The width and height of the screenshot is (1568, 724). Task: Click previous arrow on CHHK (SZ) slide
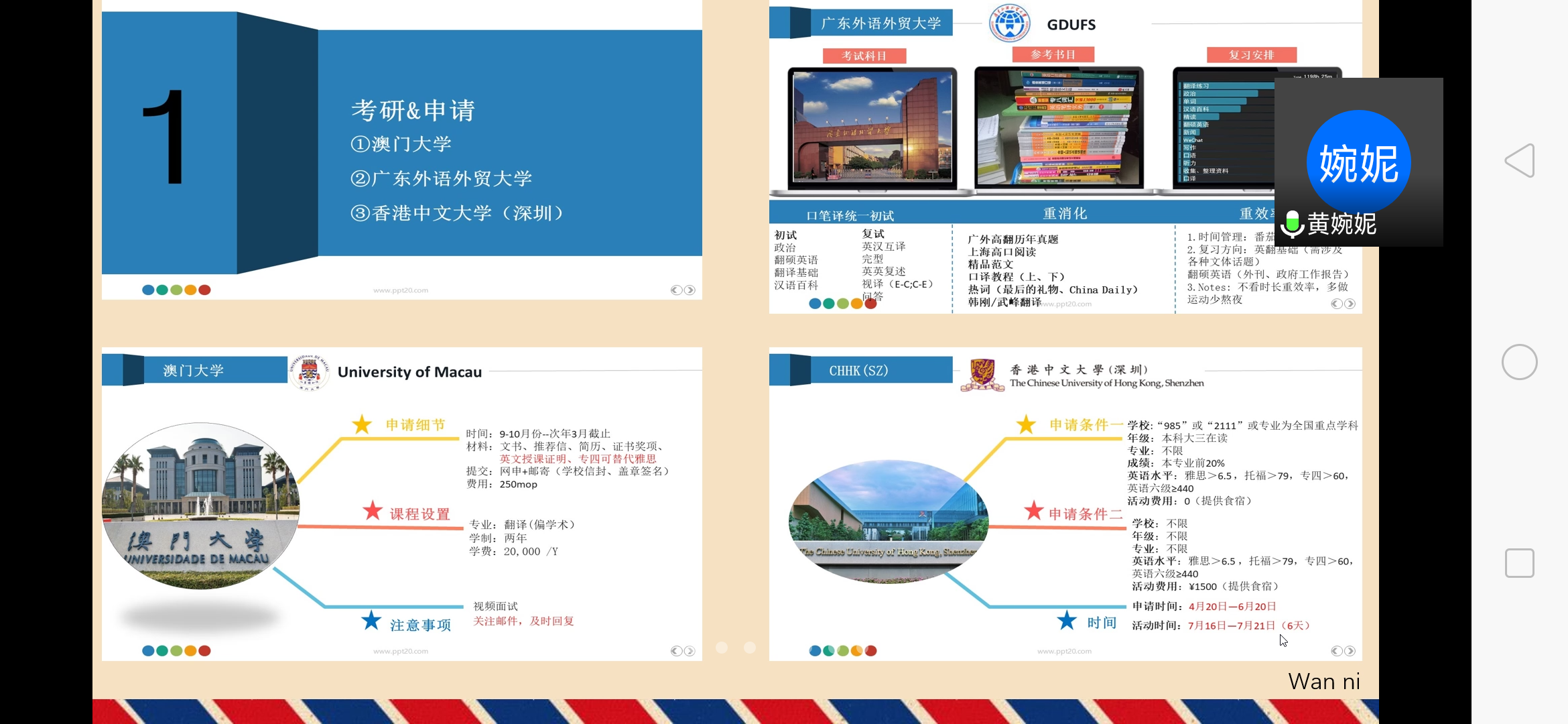(x=1336, y=651)
